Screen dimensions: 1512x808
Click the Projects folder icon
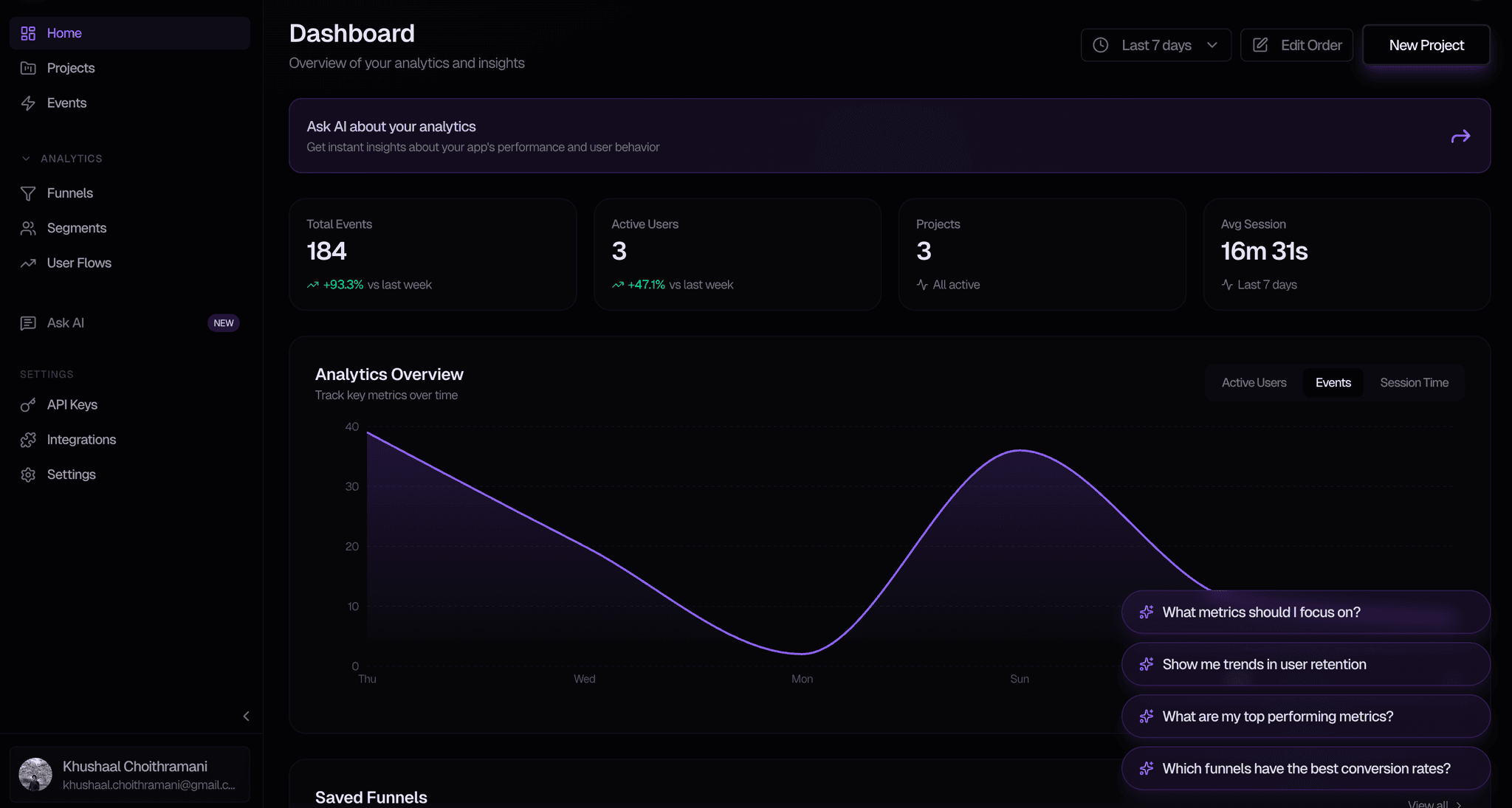(28, 67)
